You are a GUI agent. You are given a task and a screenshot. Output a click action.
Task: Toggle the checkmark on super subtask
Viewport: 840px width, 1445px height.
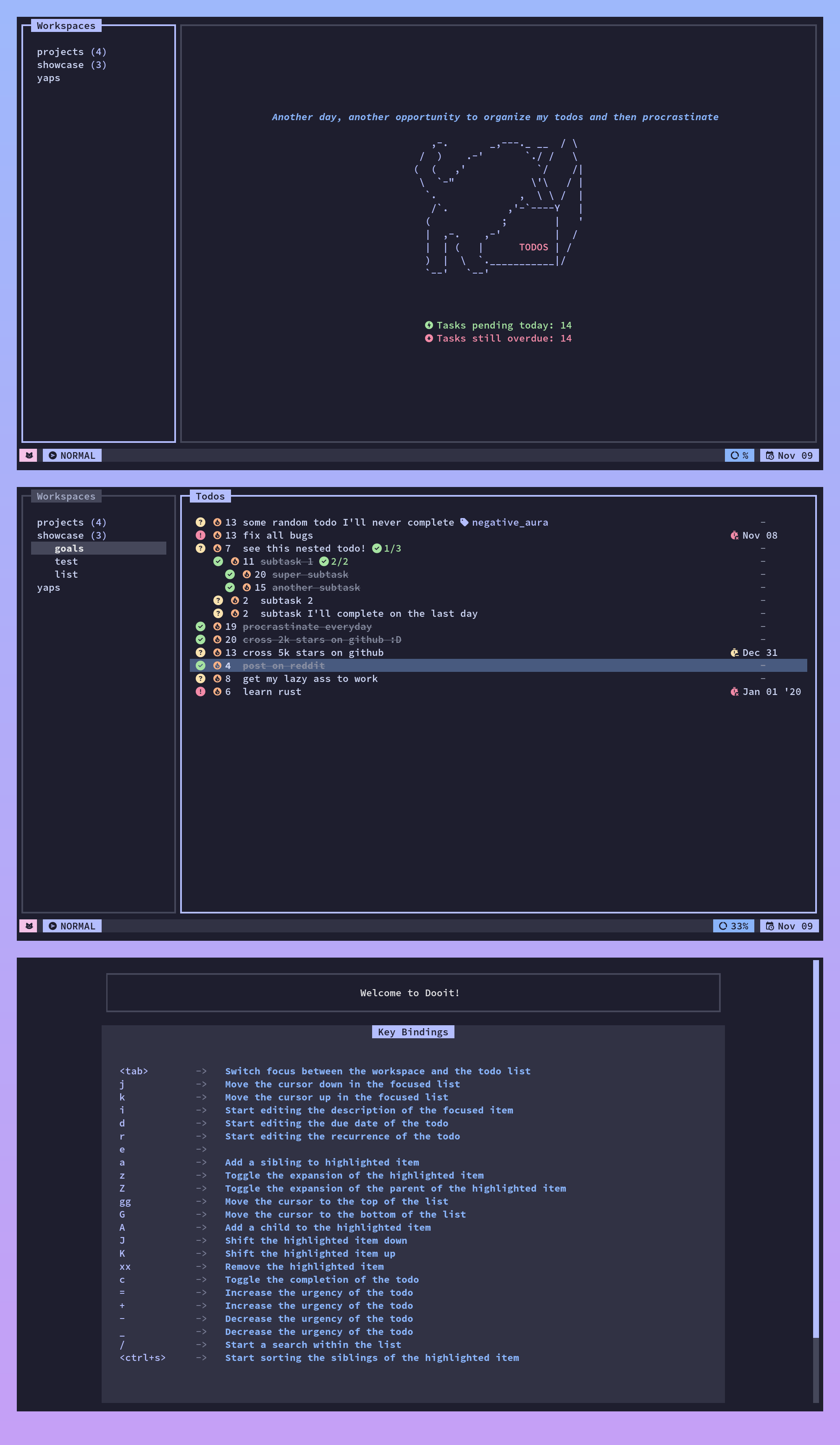(x=230, y=574)
